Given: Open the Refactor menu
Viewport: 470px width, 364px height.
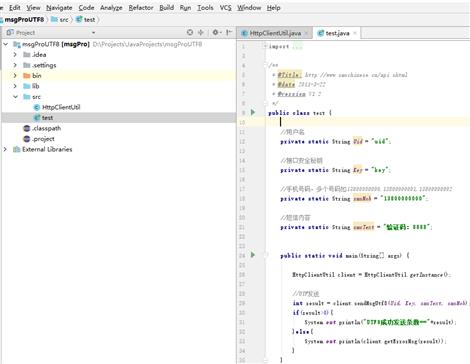Looking at the screenshot, I should (141, 8).
